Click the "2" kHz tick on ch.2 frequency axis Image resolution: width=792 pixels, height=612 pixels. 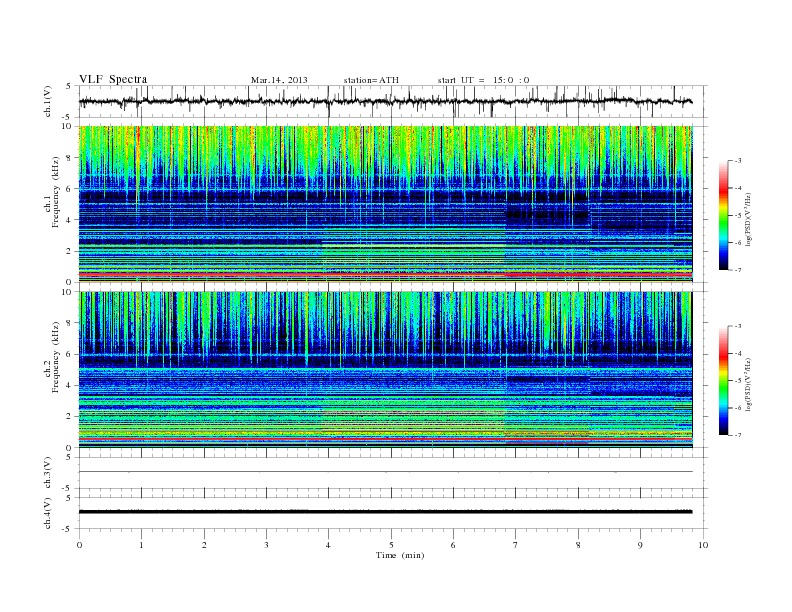click(70, 417)
